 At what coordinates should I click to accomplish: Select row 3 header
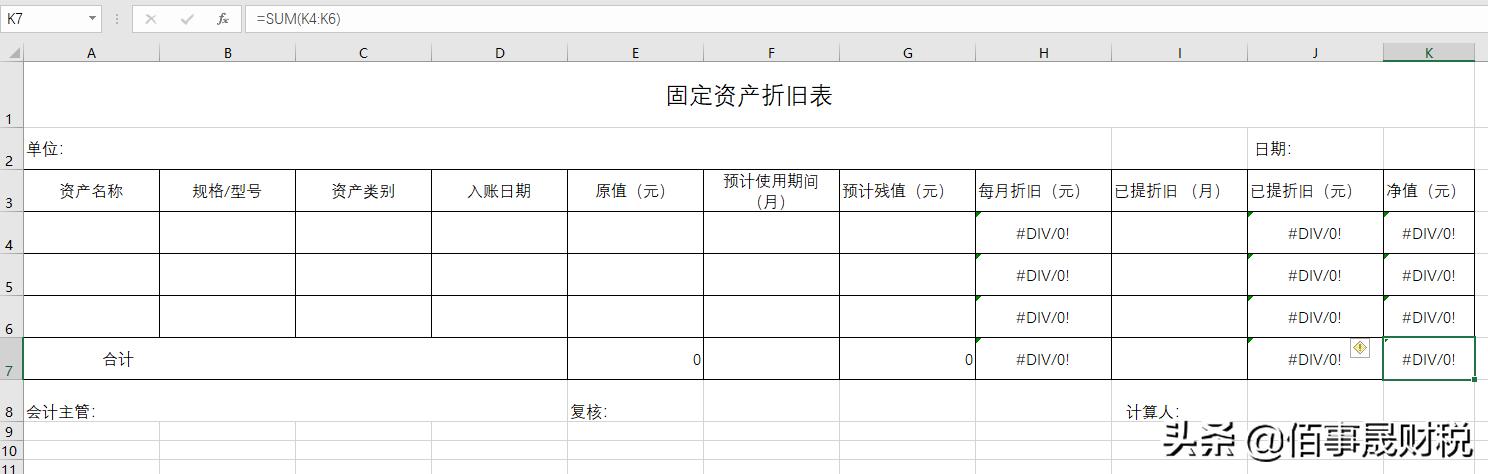pos(11,191)
